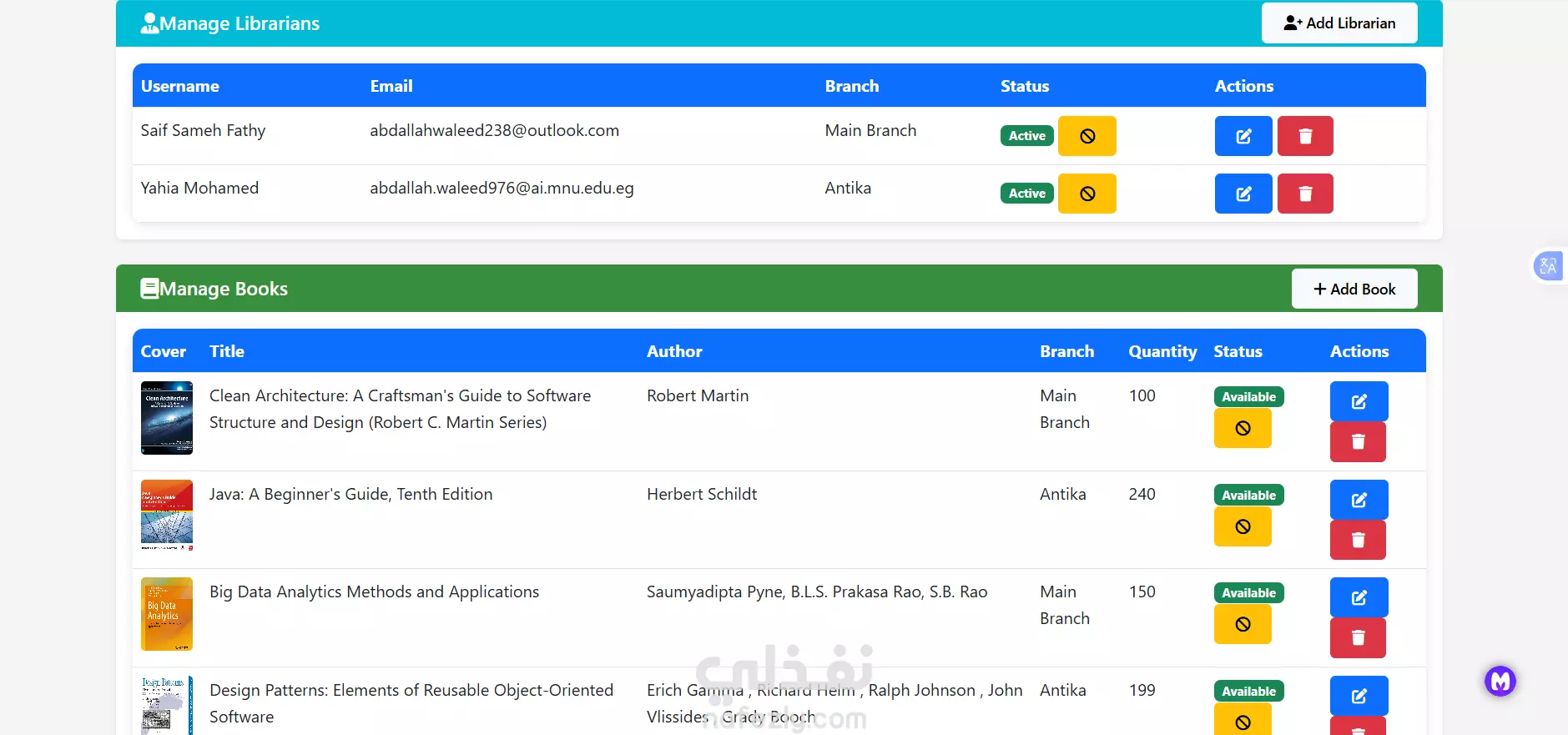
Task: Open the translate floating widget
Action: pos(1548,266)
